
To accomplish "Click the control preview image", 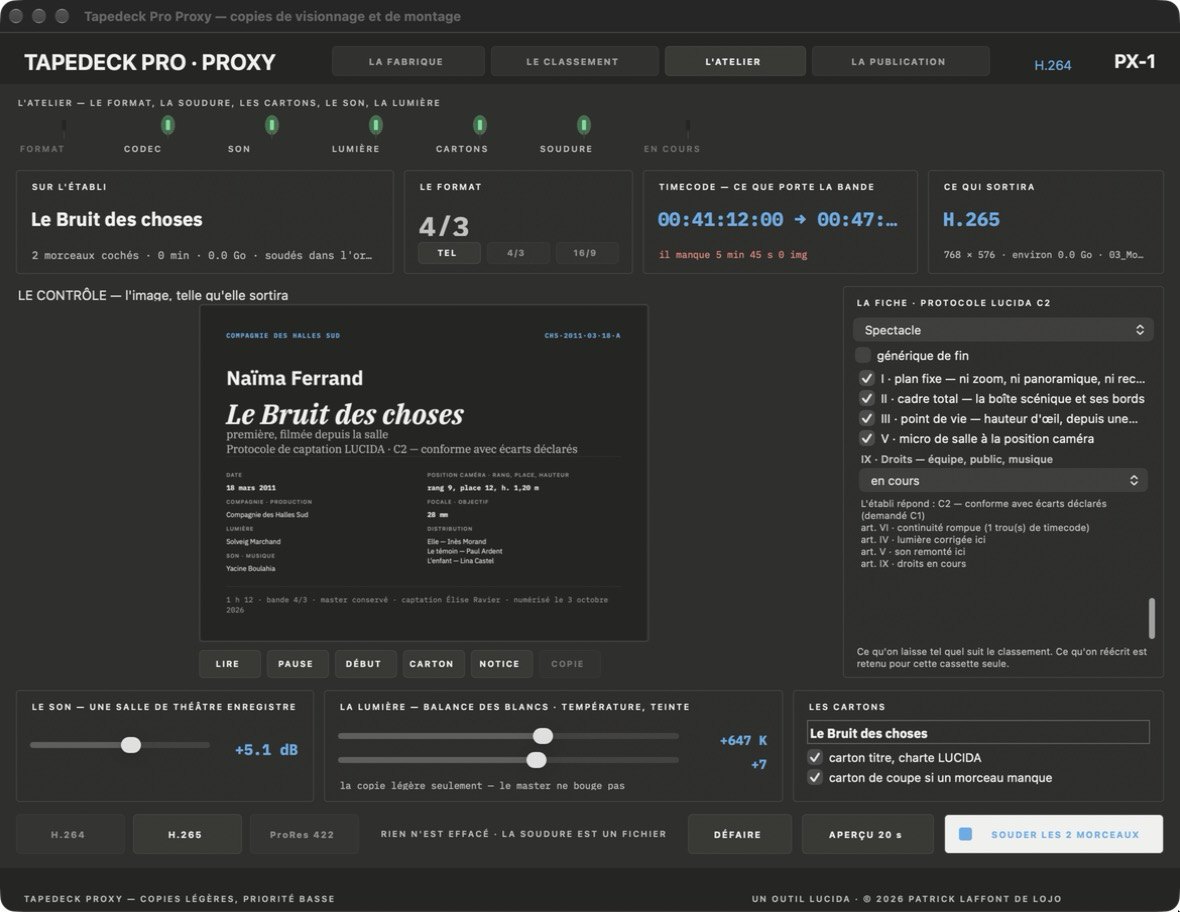I will coord(424,473).
